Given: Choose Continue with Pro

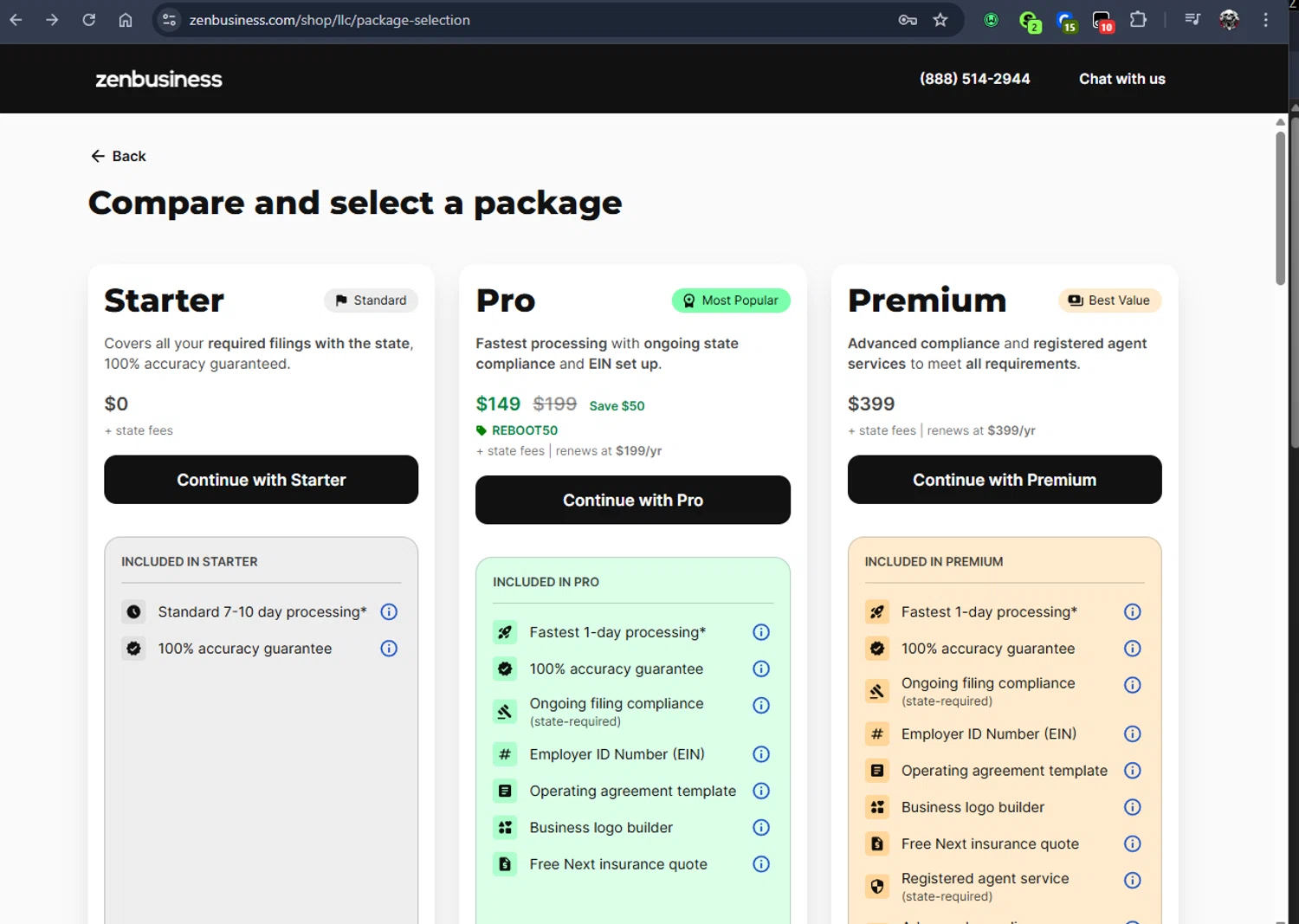Looking at the screenshot, I should [x=632, y=500].
